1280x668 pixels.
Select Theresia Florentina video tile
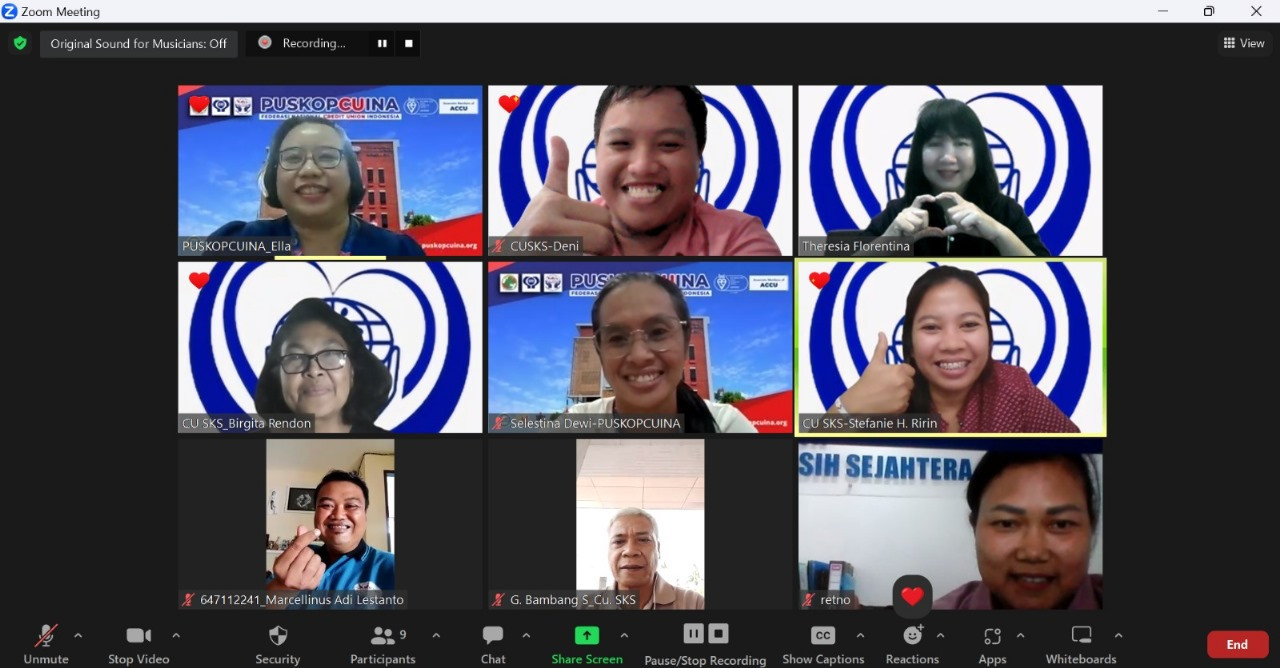950,170
